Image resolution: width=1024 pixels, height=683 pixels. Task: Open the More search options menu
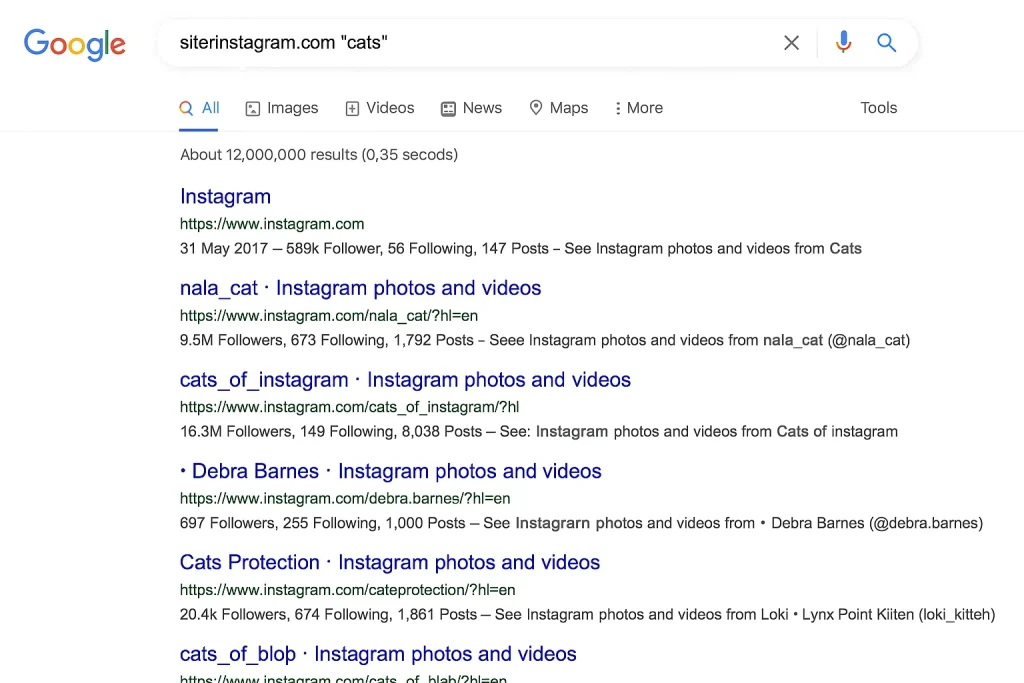click(x=638, y=107)
